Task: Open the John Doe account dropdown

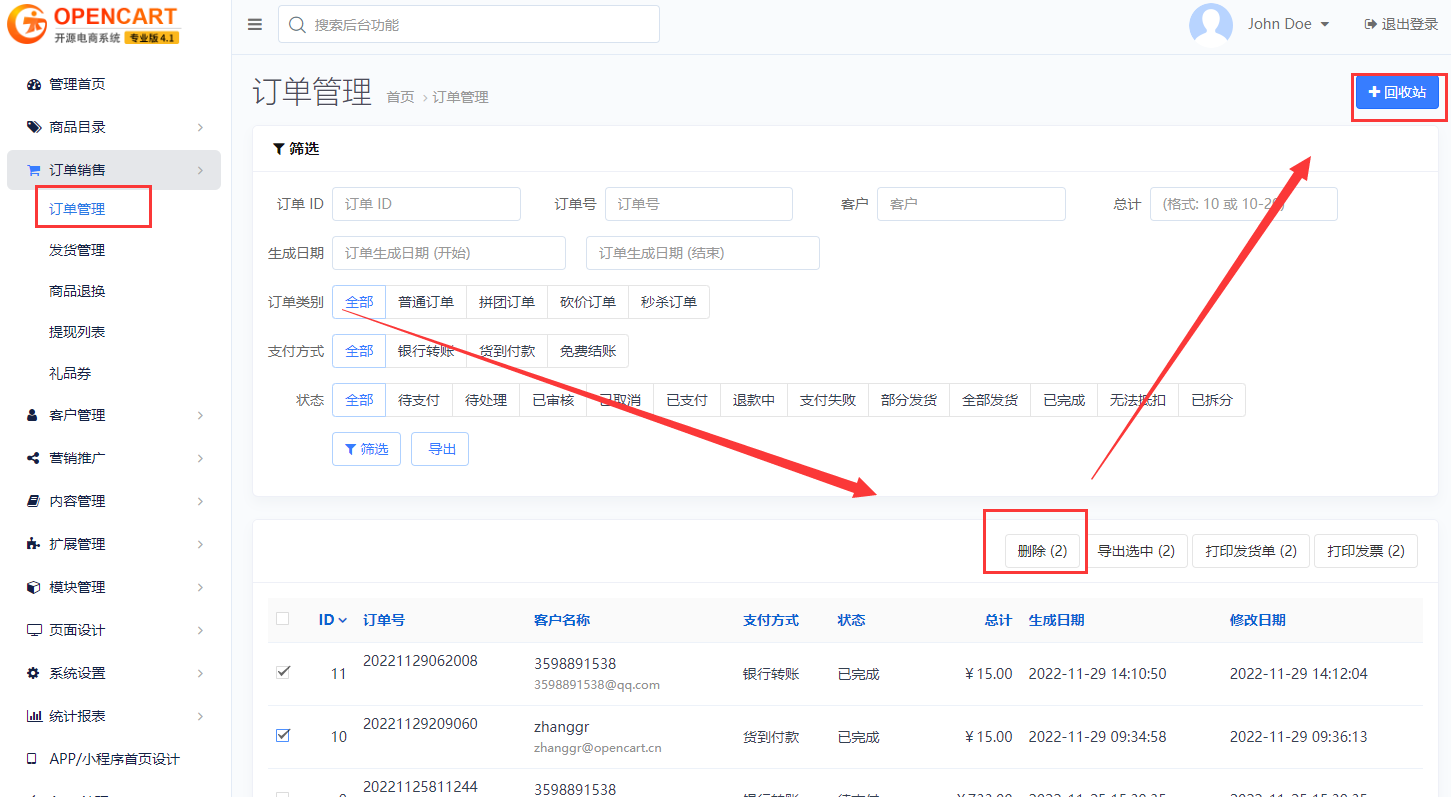Action: coord(1288,24)
